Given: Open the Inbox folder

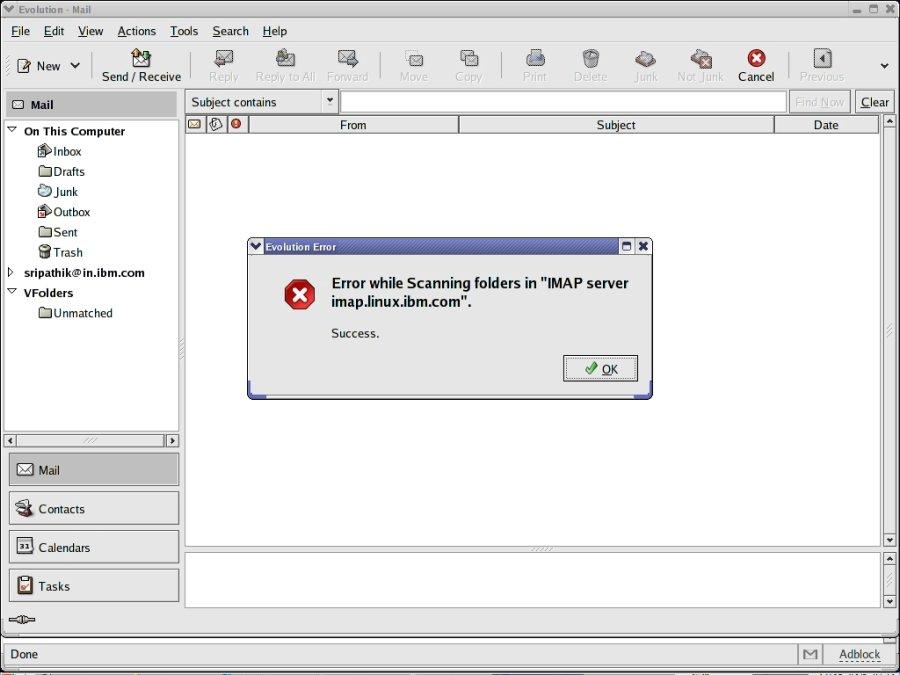Looking at the screenshot, I should [59, 152].
